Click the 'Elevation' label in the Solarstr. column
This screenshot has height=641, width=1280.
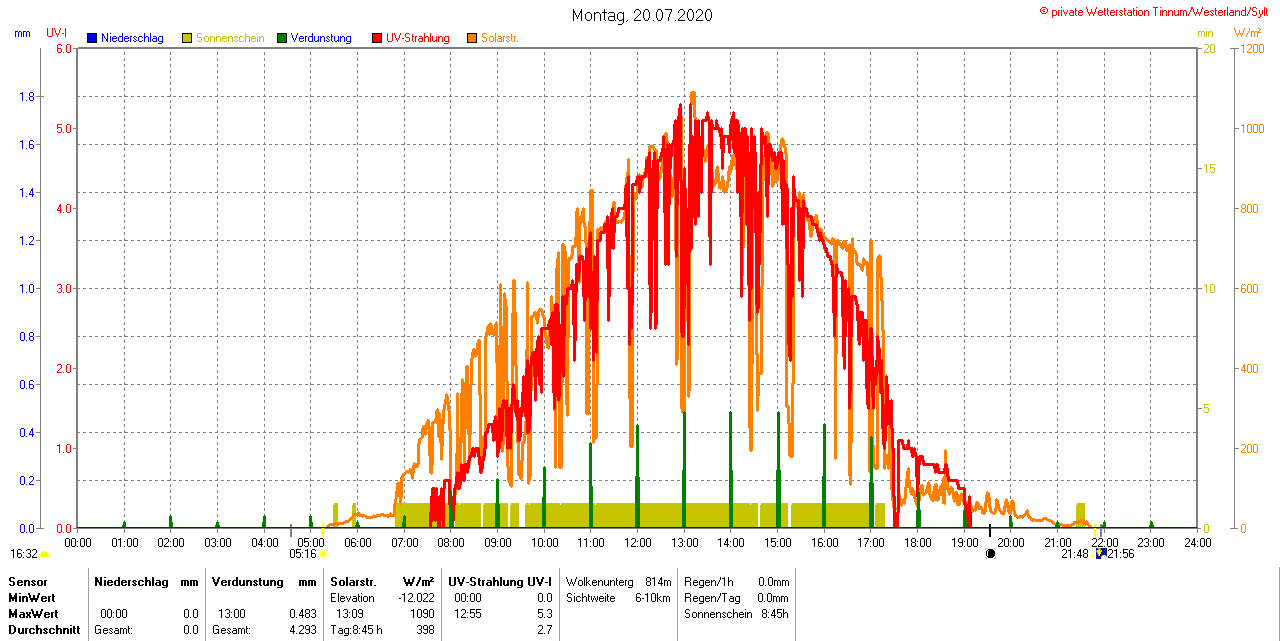(352, 597)
